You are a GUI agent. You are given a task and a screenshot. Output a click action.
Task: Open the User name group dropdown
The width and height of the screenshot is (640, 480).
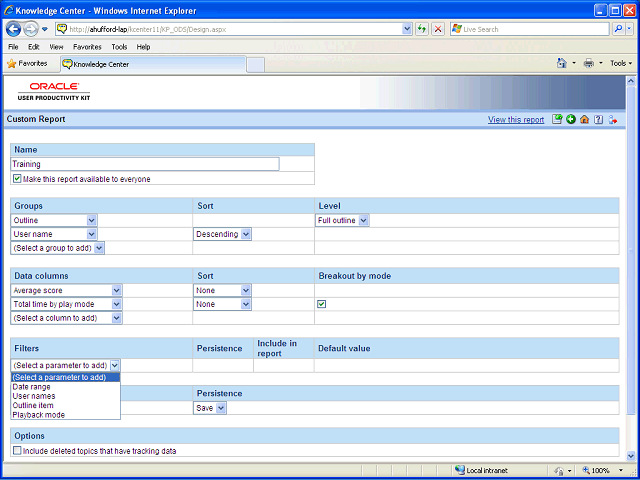54,234
